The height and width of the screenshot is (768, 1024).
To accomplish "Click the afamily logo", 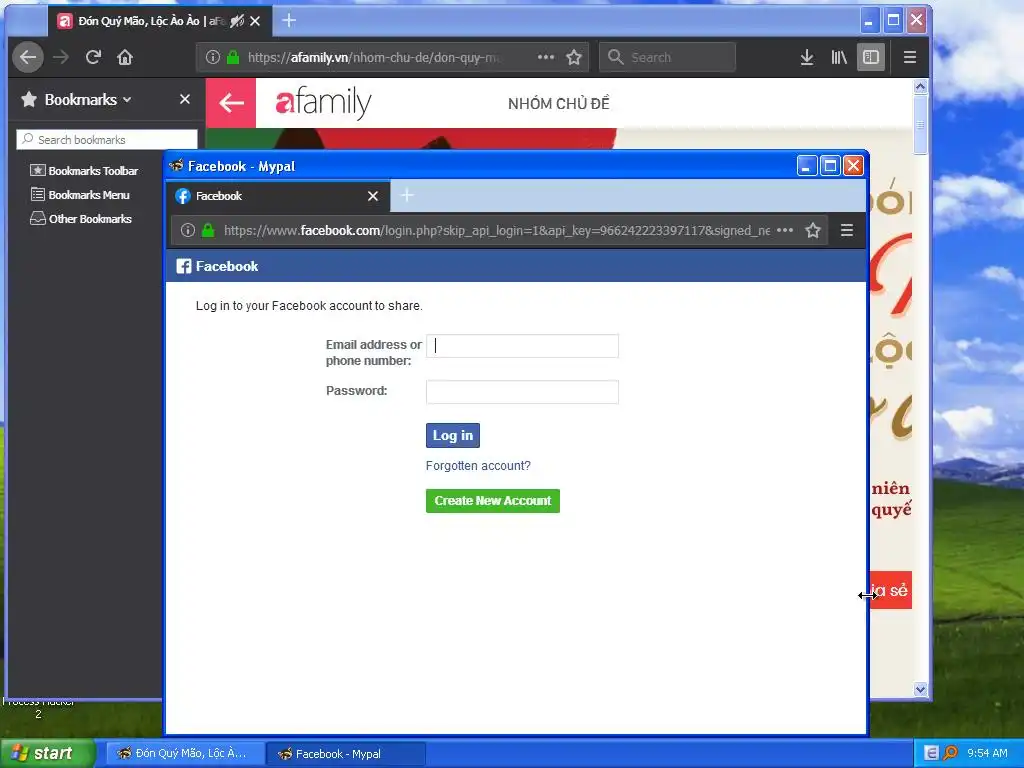I will (x=323, y=103).
